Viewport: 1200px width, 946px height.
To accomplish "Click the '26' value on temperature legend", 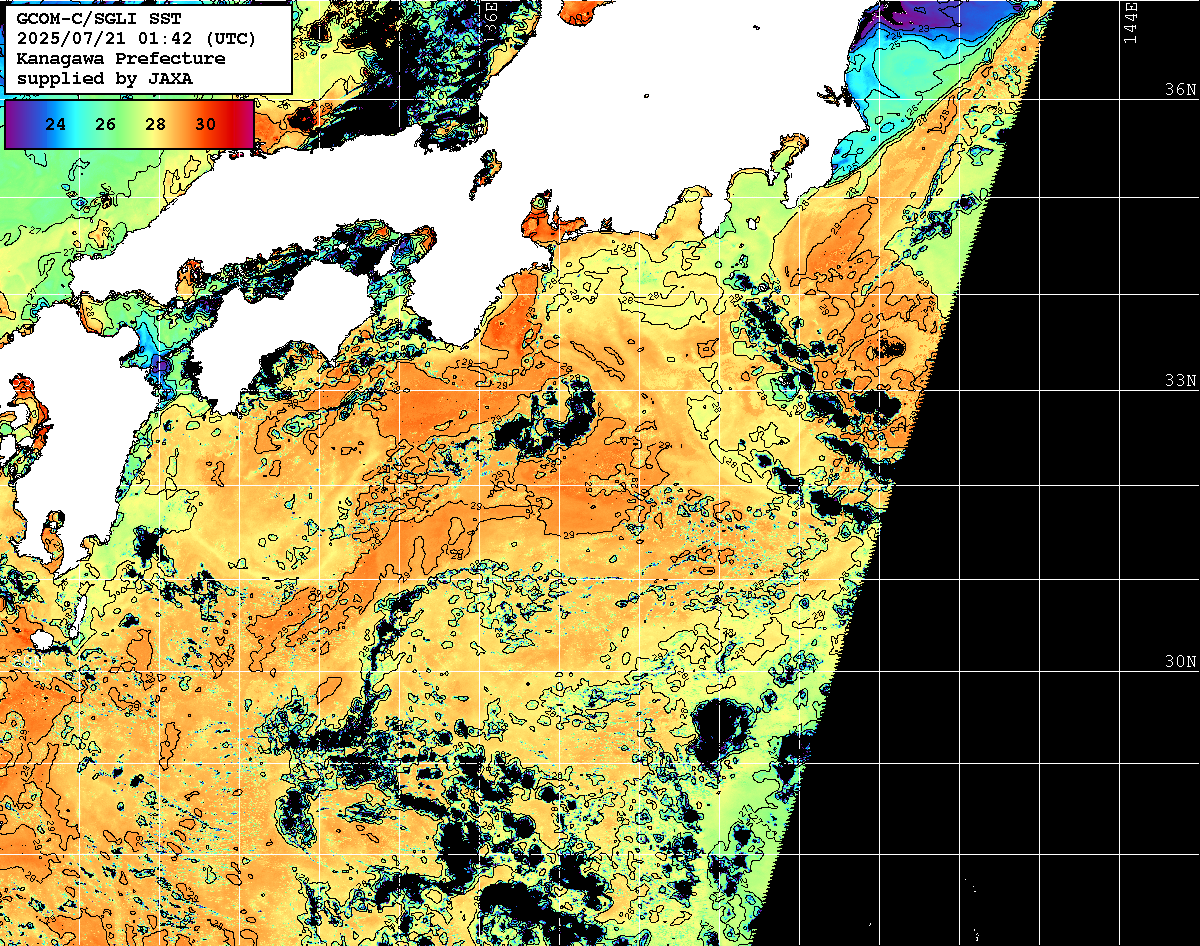I will (106, 124).
